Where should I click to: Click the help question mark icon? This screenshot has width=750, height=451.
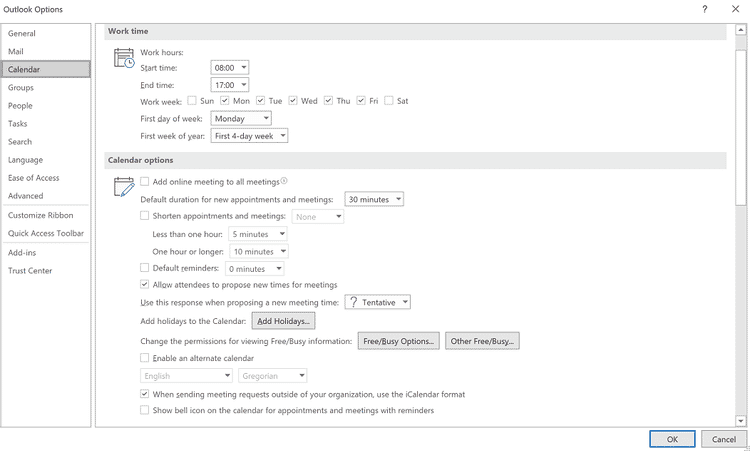[x=705, y=9]
